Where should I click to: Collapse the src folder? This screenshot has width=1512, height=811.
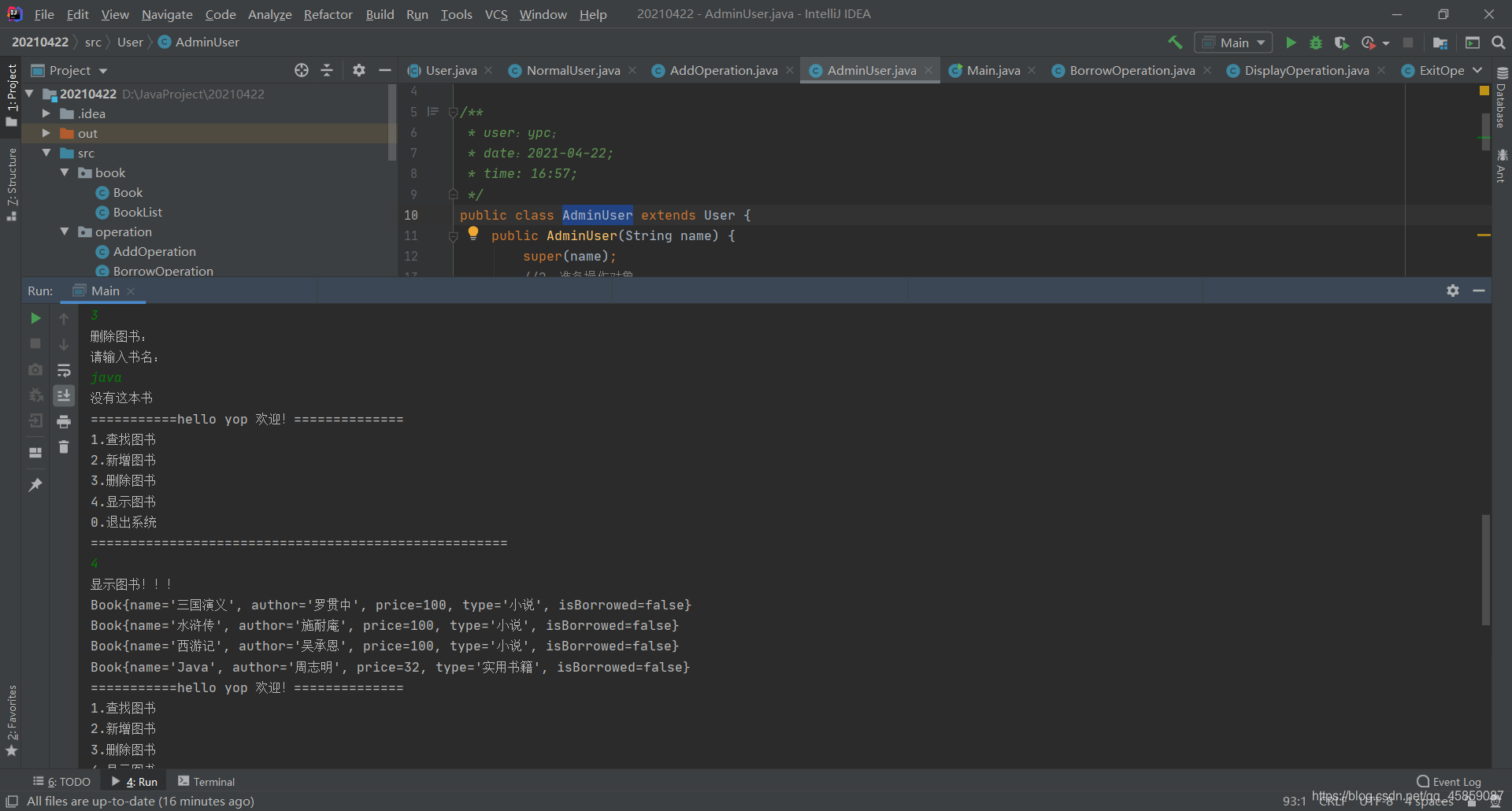point(46,153)
